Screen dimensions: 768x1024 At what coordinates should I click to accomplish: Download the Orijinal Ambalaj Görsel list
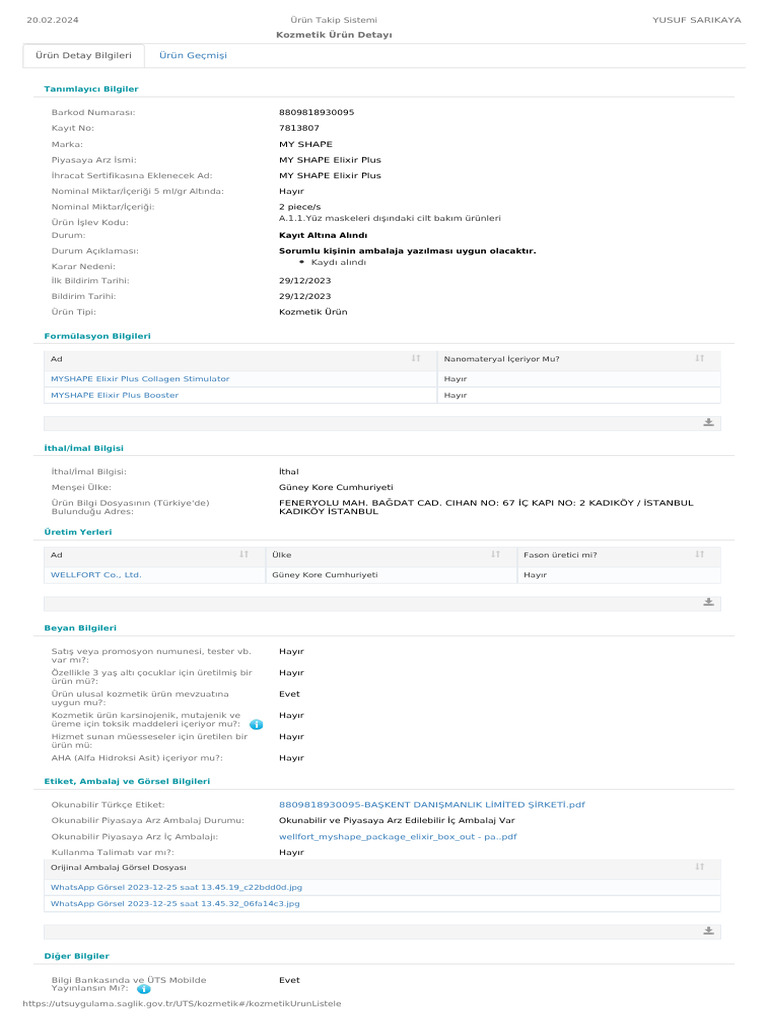pyautogui.click(x=708, y=931)
